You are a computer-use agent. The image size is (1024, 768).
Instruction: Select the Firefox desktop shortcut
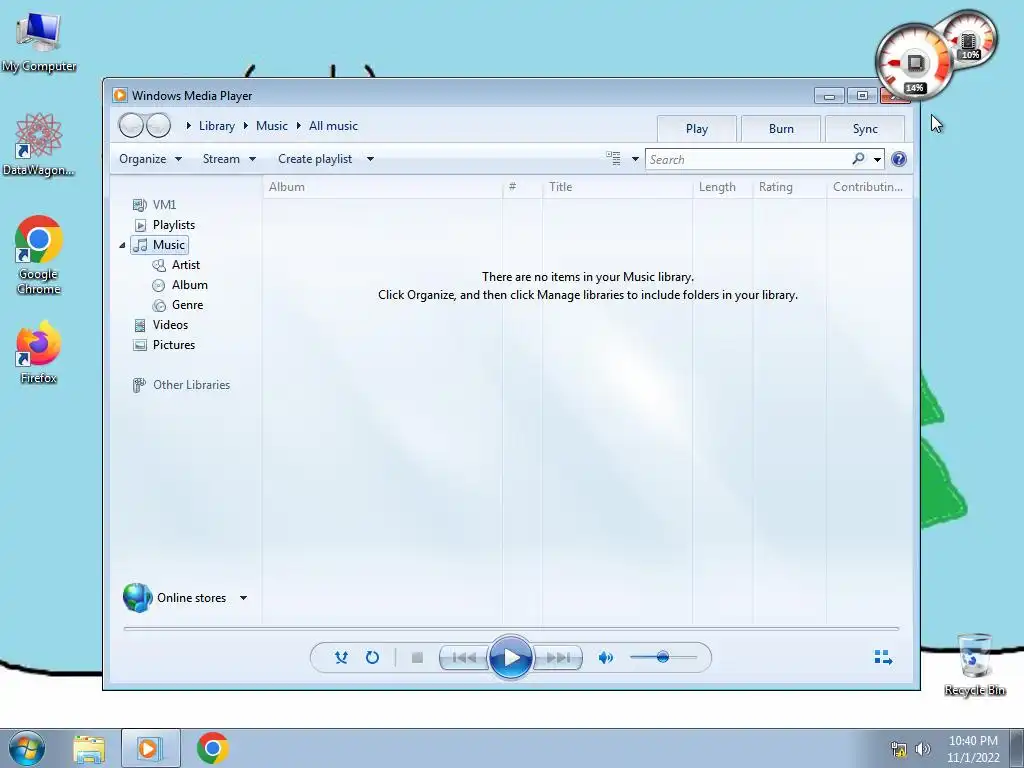coord(39,352)
